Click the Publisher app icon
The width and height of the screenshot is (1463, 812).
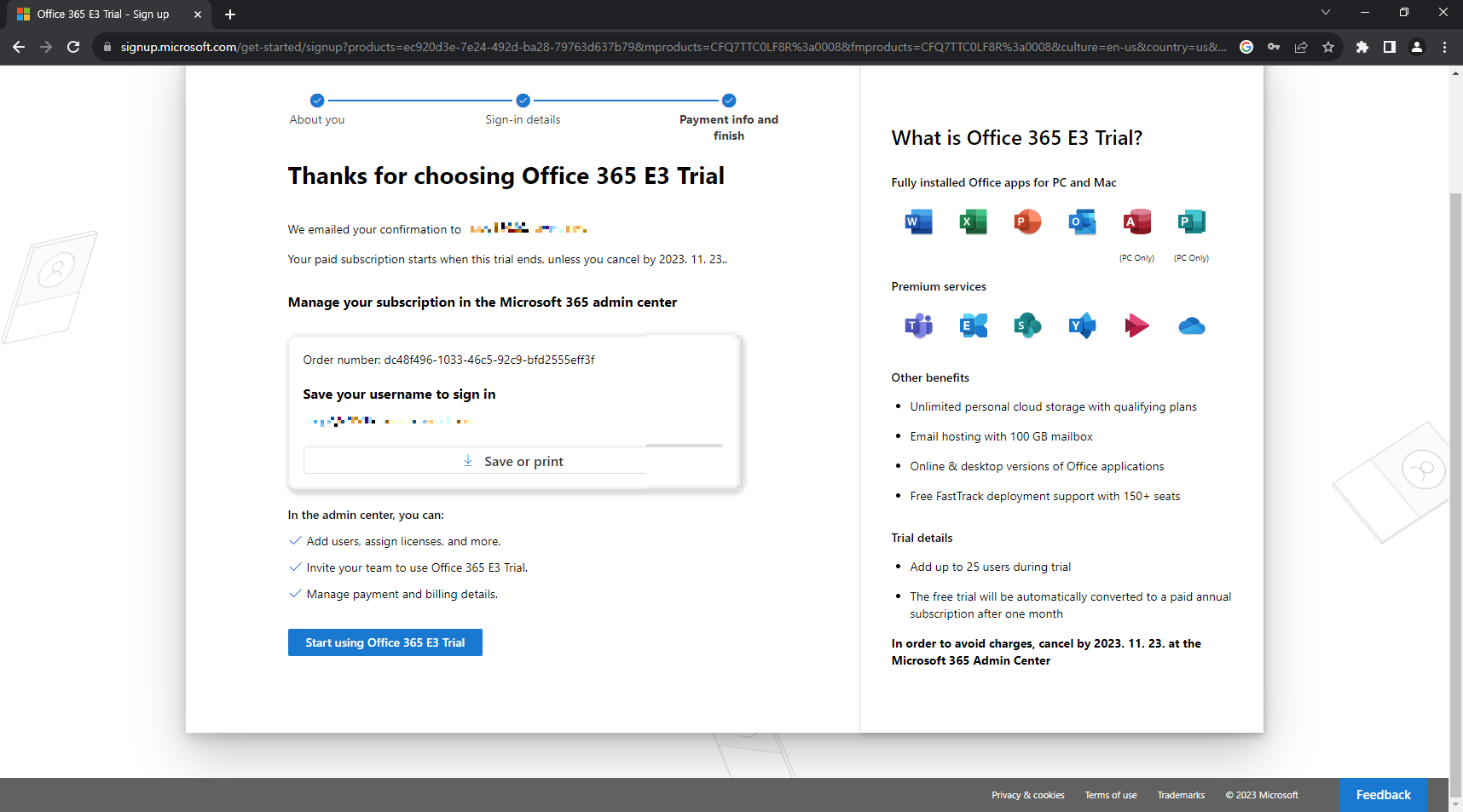[x=1191, y=222]
